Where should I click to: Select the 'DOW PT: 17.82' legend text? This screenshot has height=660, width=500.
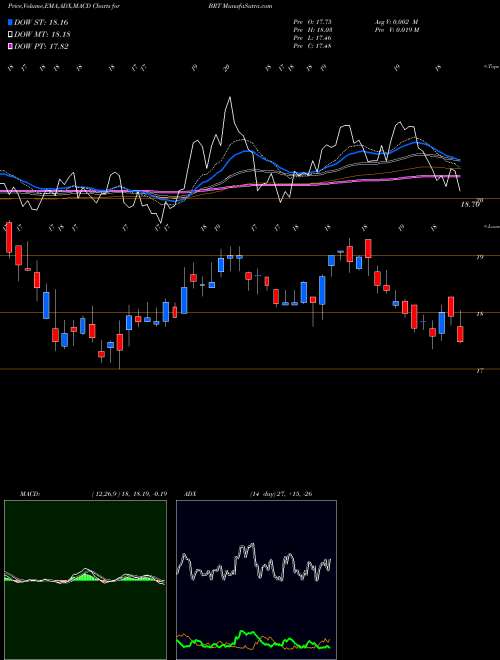tap(41, 47)
